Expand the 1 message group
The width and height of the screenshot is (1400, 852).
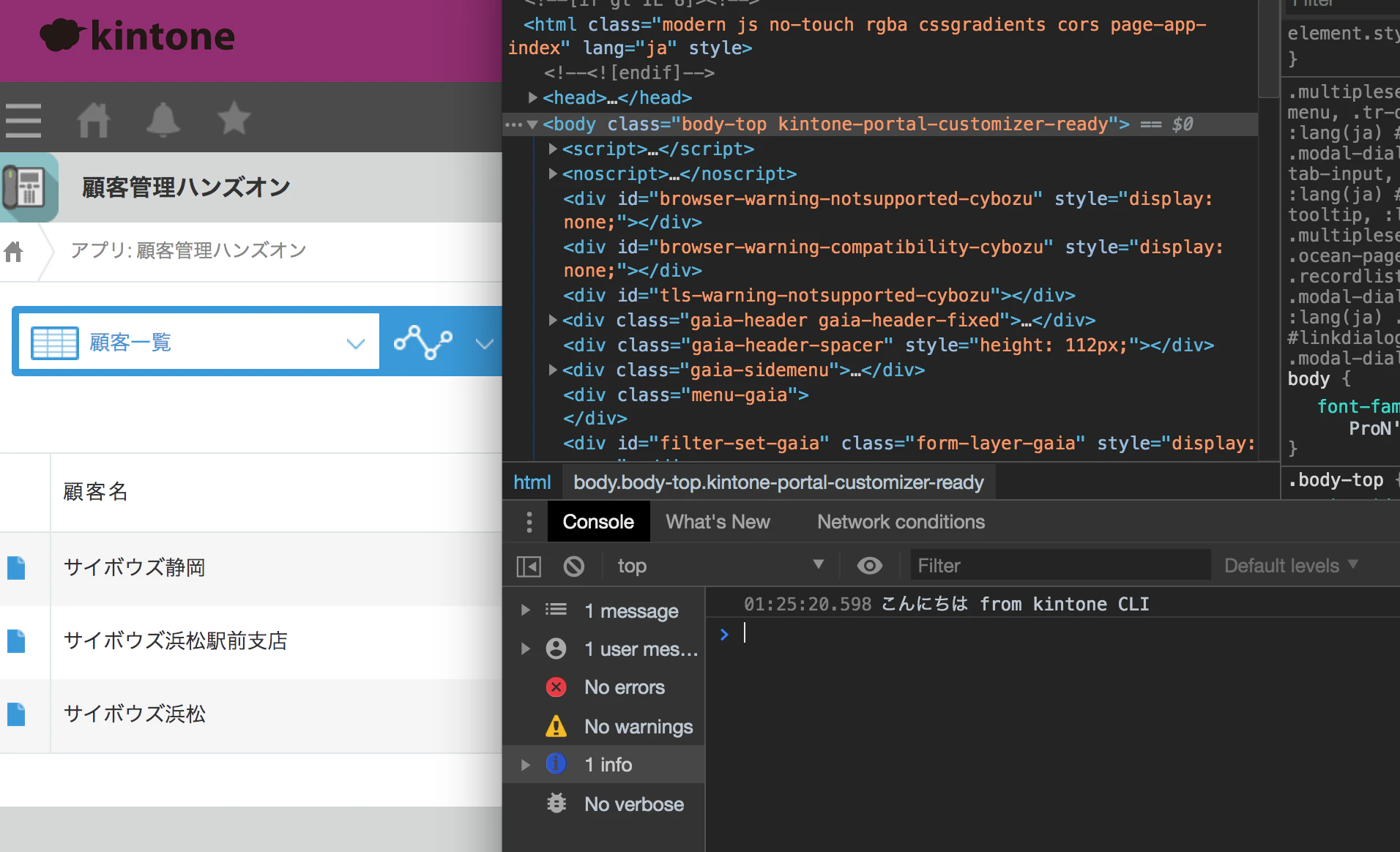[525, 610]
